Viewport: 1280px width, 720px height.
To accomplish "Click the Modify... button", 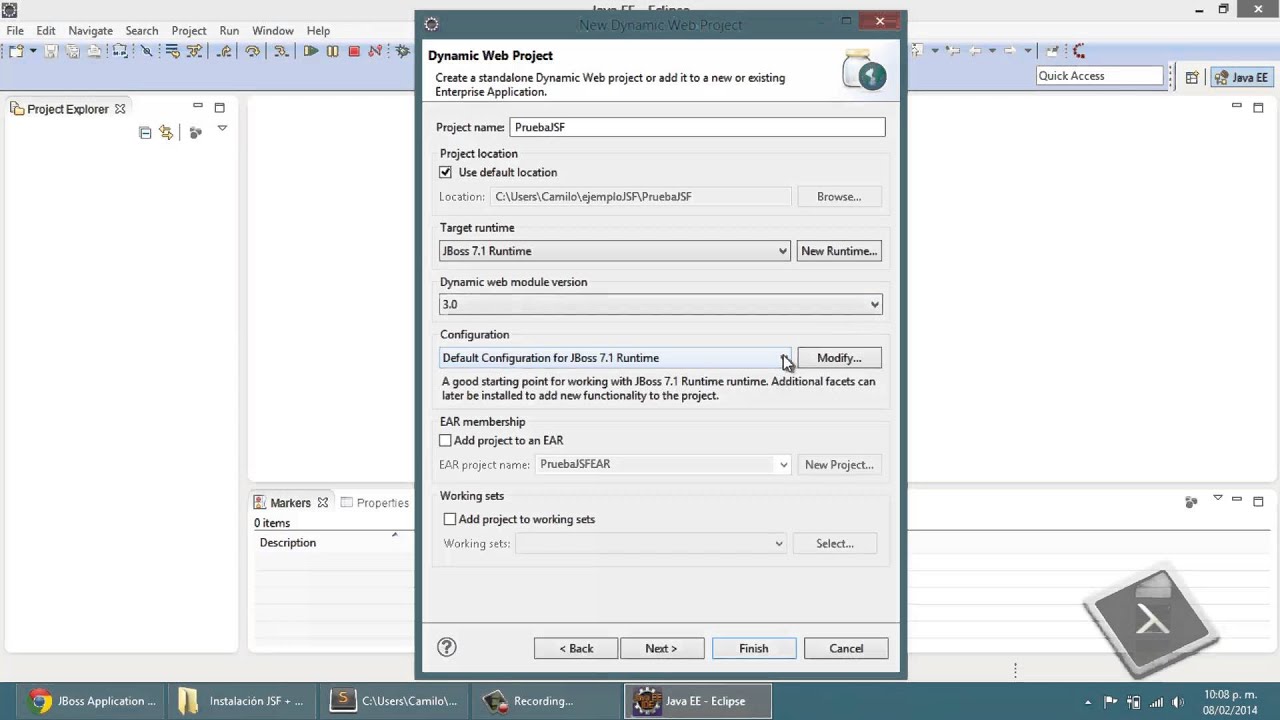I will click(x=838, y=358).
